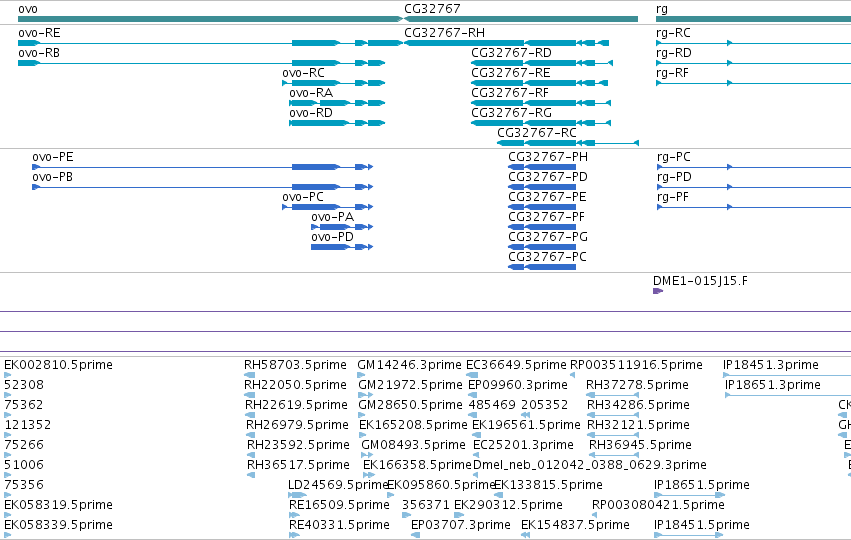Click the IP18651.5prime EST label
Image resolution: width=851 pixels, height=540 pixels.
click(x=702, y=485)
